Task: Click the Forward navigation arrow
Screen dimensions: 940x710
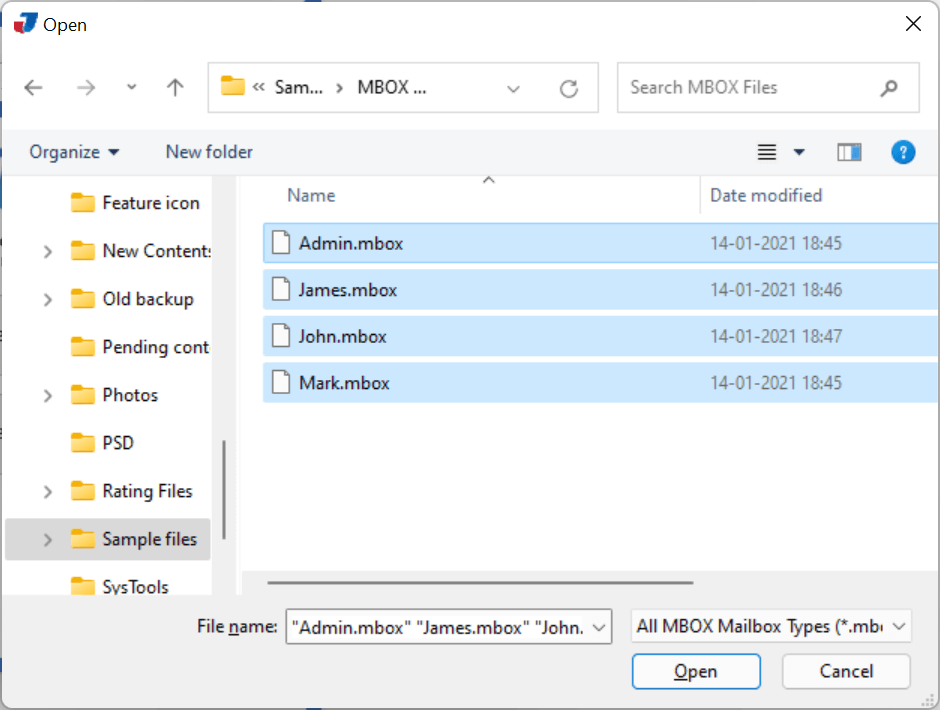Action: coord(86,88)
